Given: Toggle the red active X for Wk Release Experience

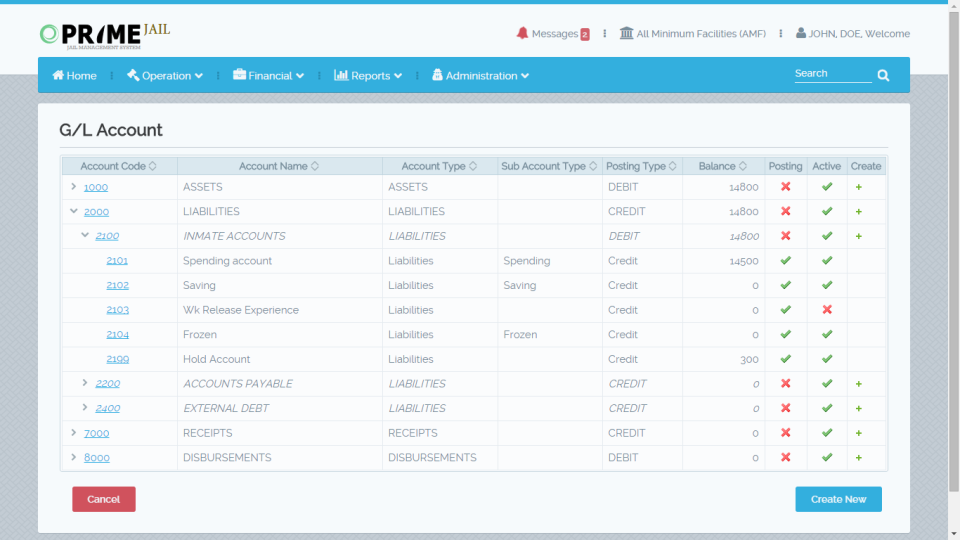Looking at the screenshot, I should 827,310.
